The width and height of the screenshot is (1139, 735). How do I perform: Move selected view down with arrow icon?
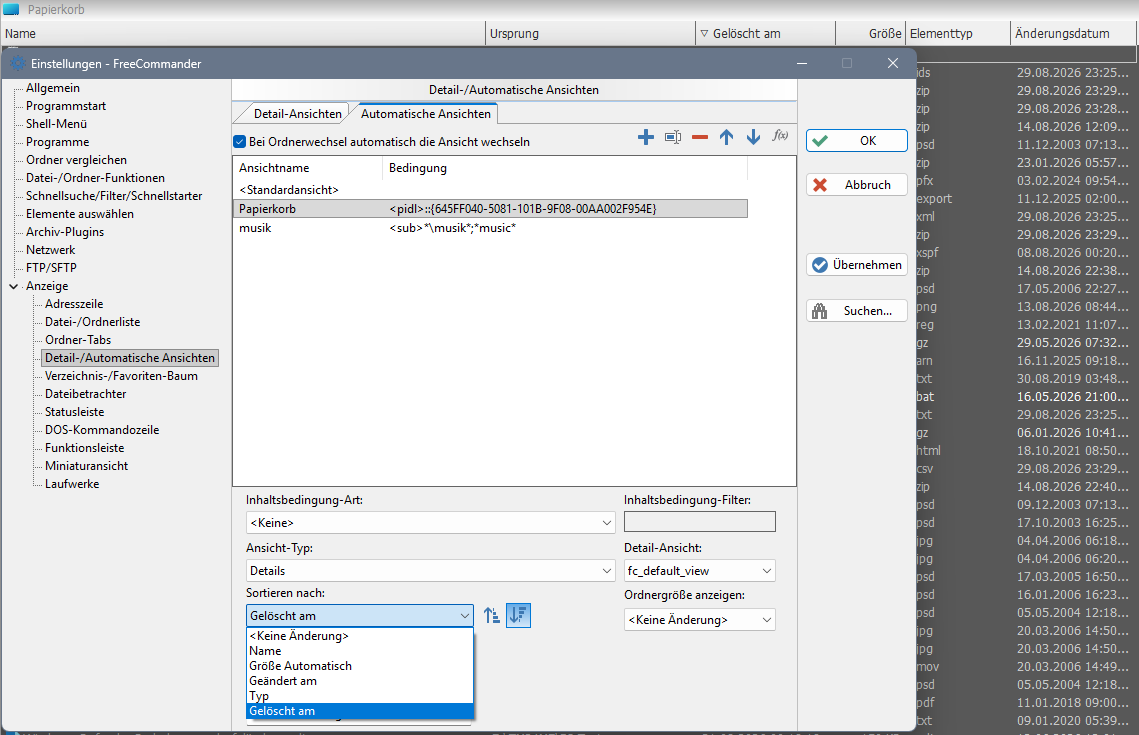click(x=753, y=137)
